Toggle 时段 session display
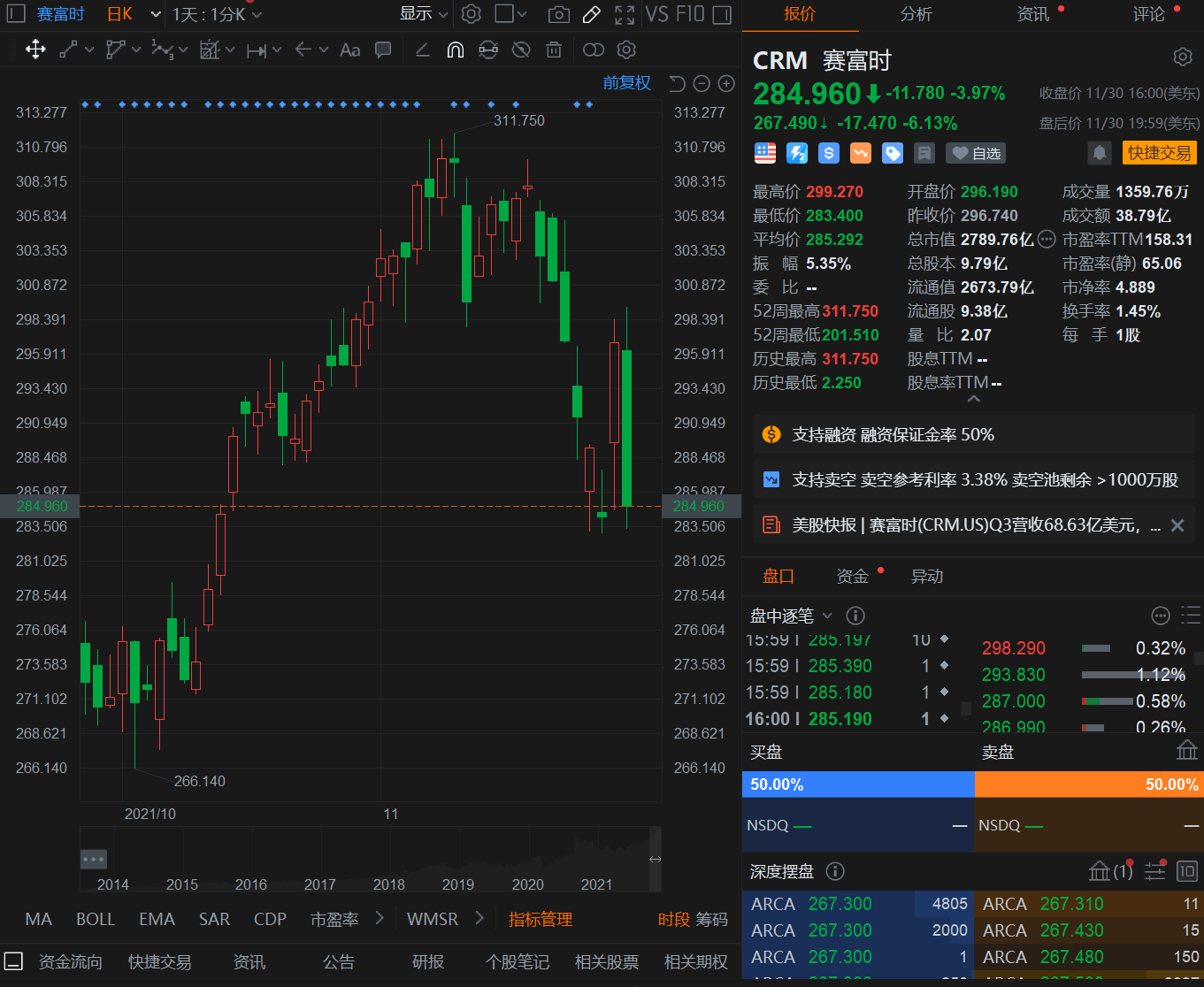The height and width of the screenshot is (987, 1204). point(674,919)
